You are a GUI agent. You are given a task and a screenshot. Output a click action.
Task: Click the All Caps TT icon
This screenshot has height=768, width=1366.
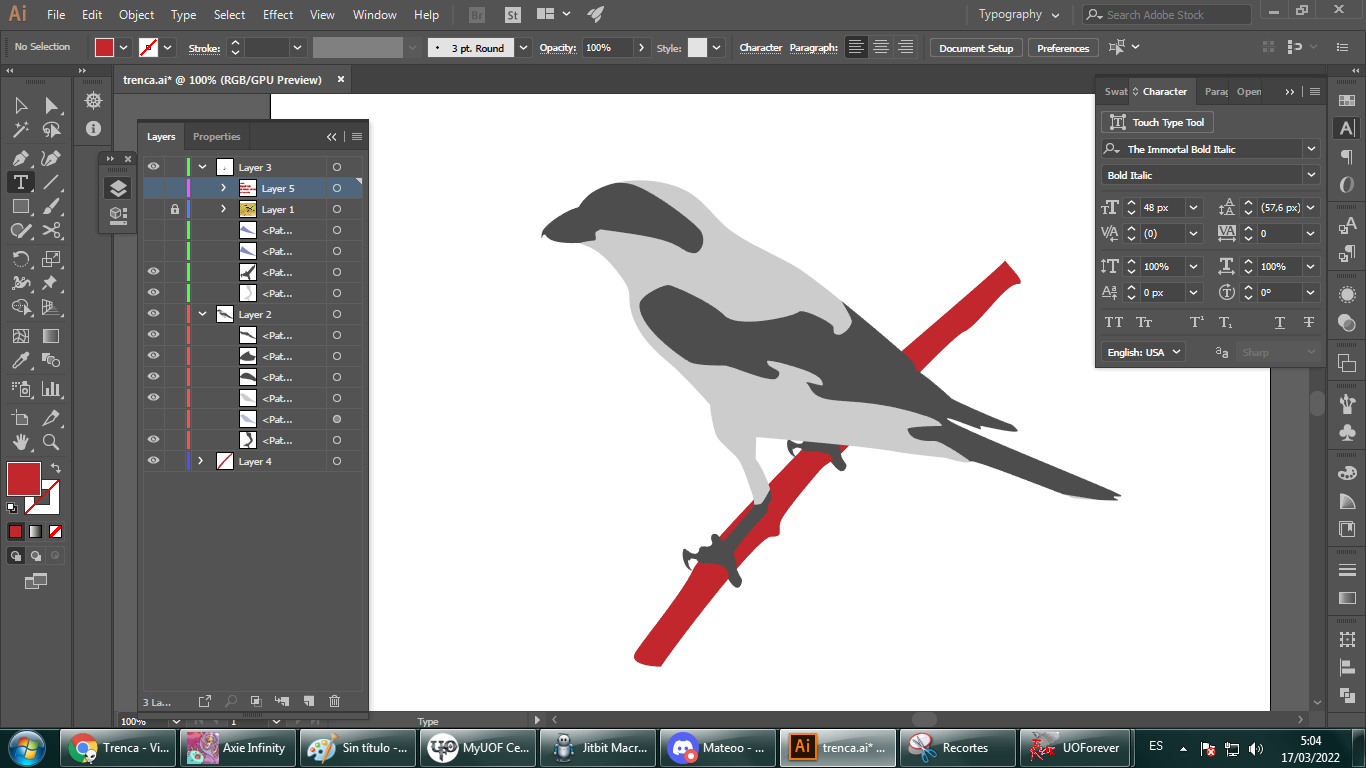(1113, 322)
